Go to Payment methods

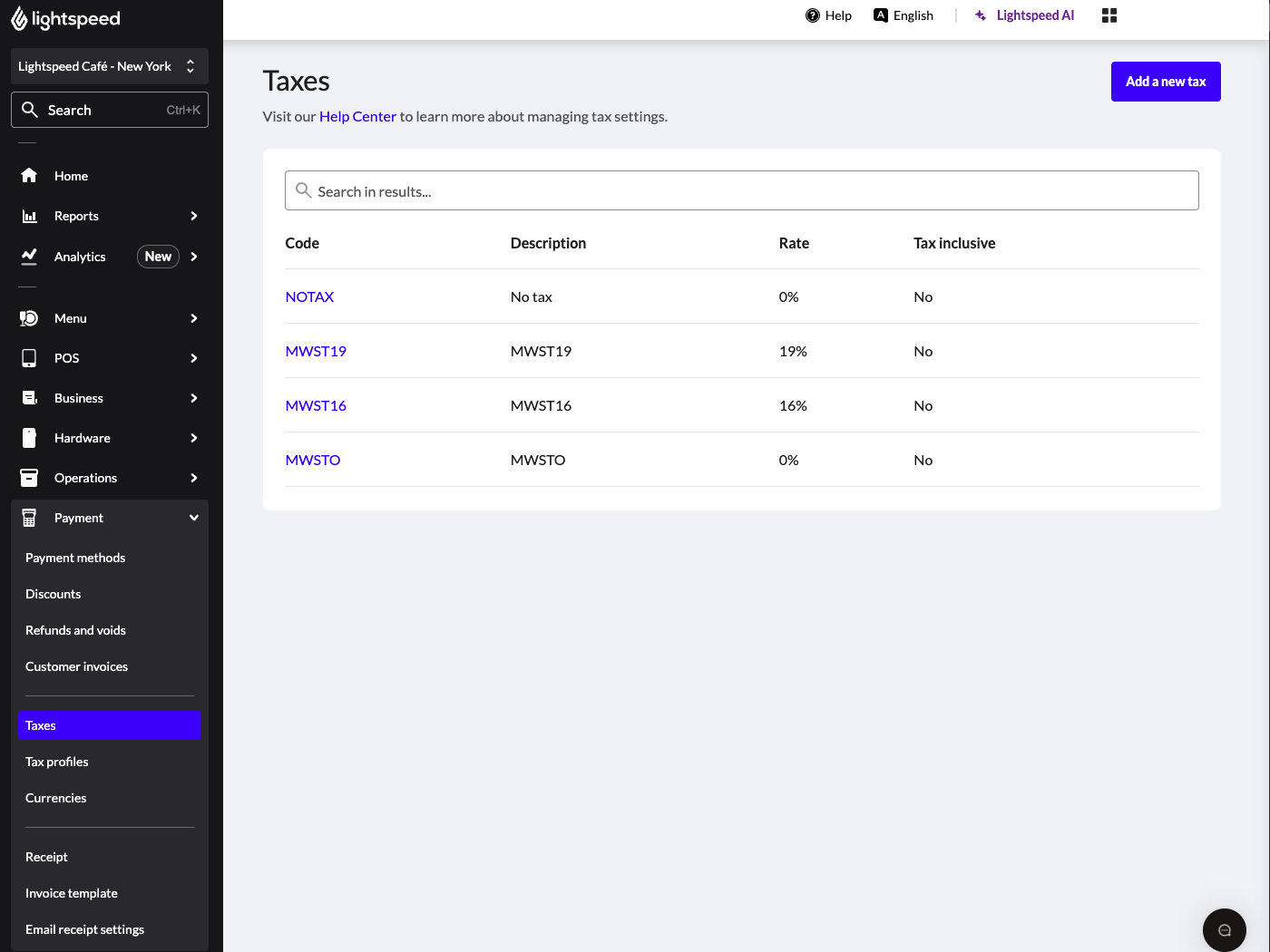click(x=75, y=558)
